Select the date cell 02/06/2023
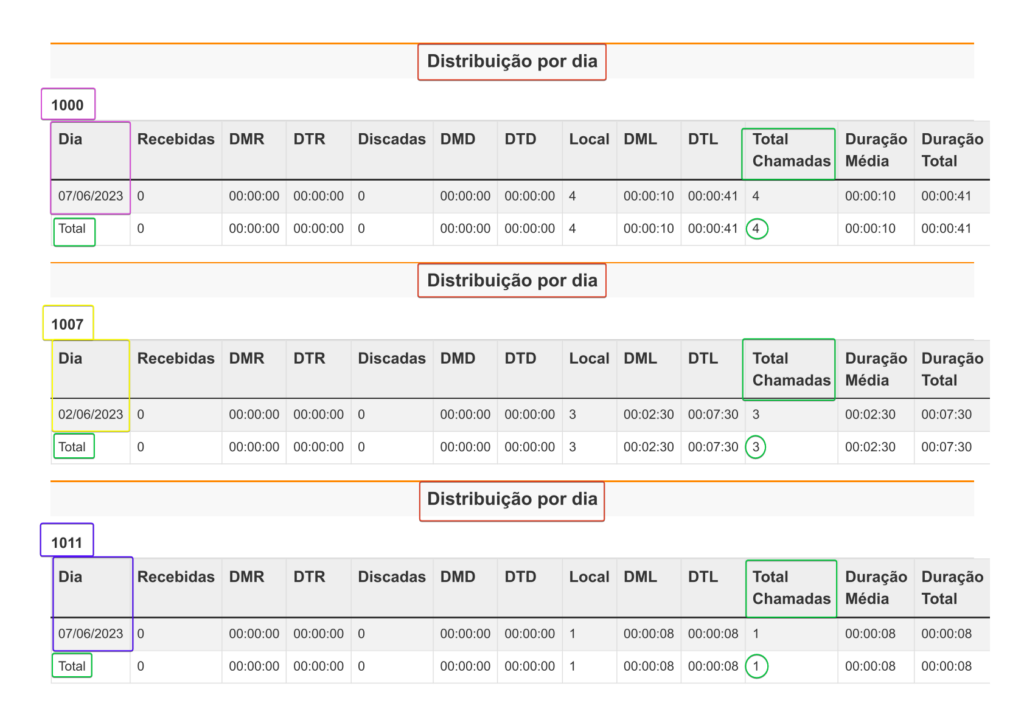The image size is (1024, 723). pos(90,415)
